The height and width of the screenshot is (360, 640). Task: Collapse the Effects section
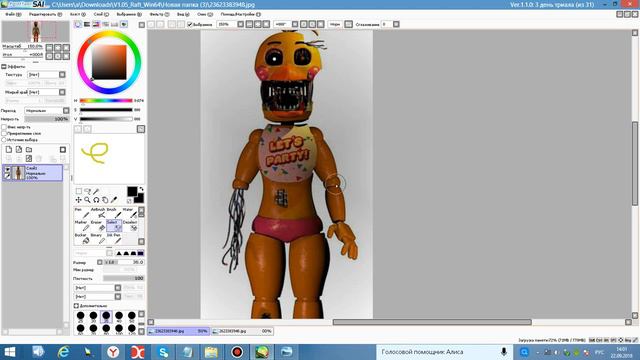(4, 67)
